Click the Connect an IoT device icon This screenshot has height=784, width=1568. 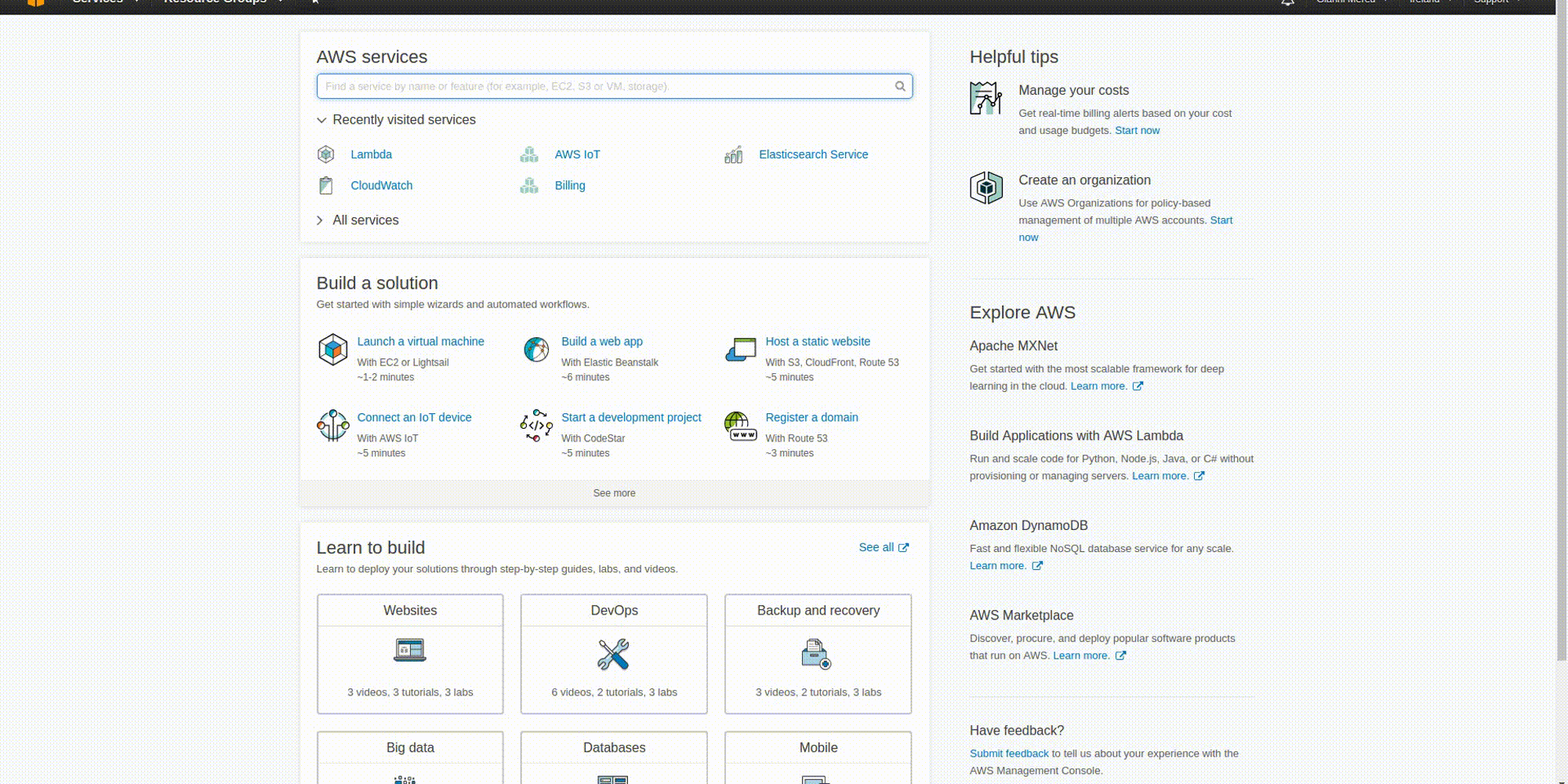click(333, 426)
